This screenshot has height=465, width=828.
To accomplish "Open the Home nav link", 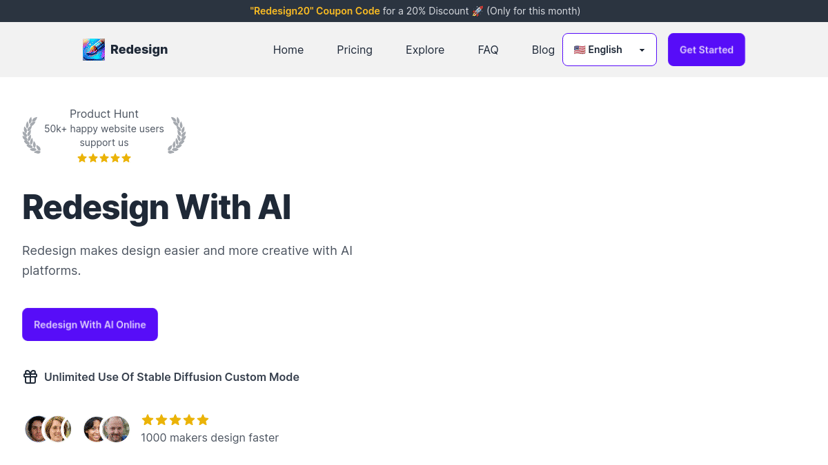I will pos(288,50).
